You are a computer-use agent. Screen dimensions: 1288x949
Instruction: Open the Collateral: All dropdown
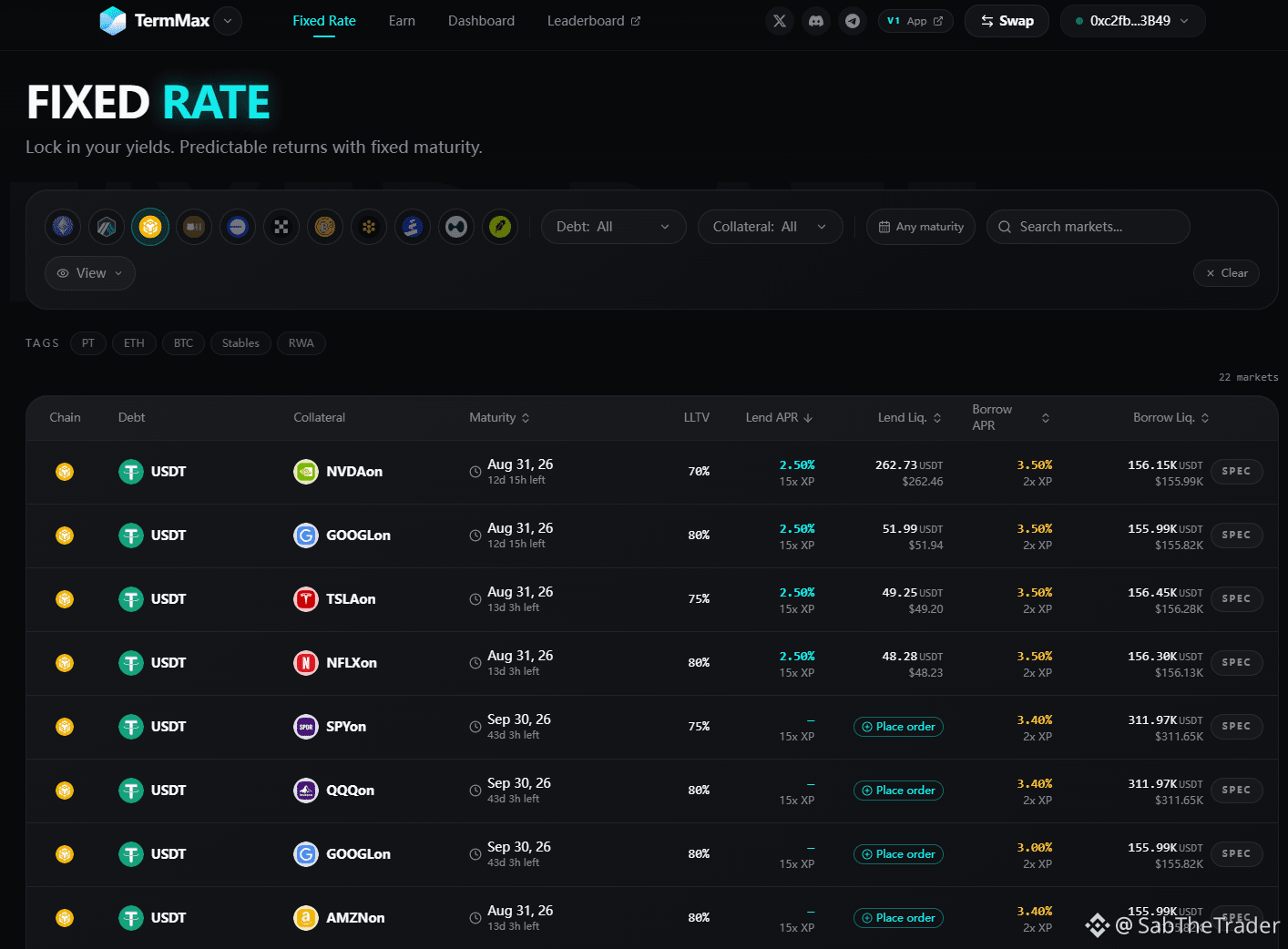(770, 227)
